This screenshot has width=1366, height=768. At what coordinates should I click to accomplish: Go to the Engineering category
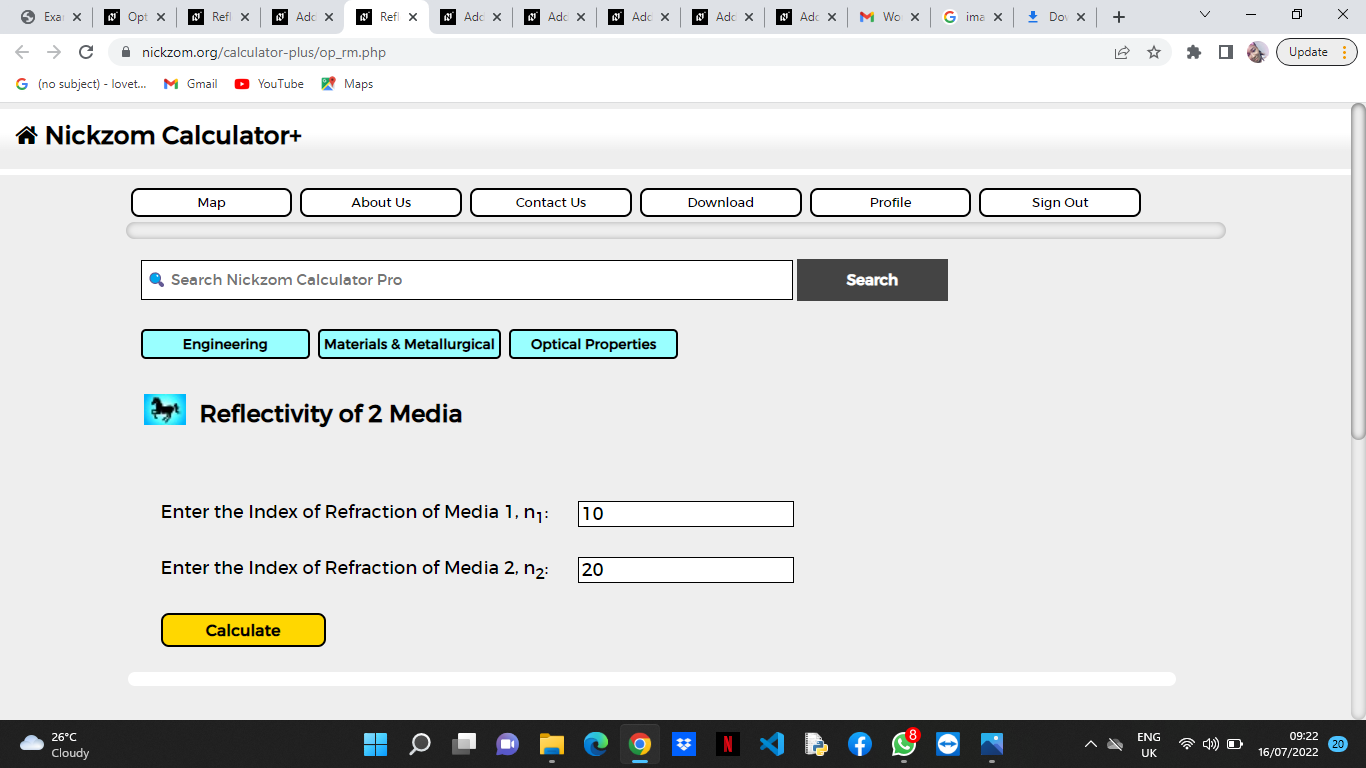tap(225, 344)
